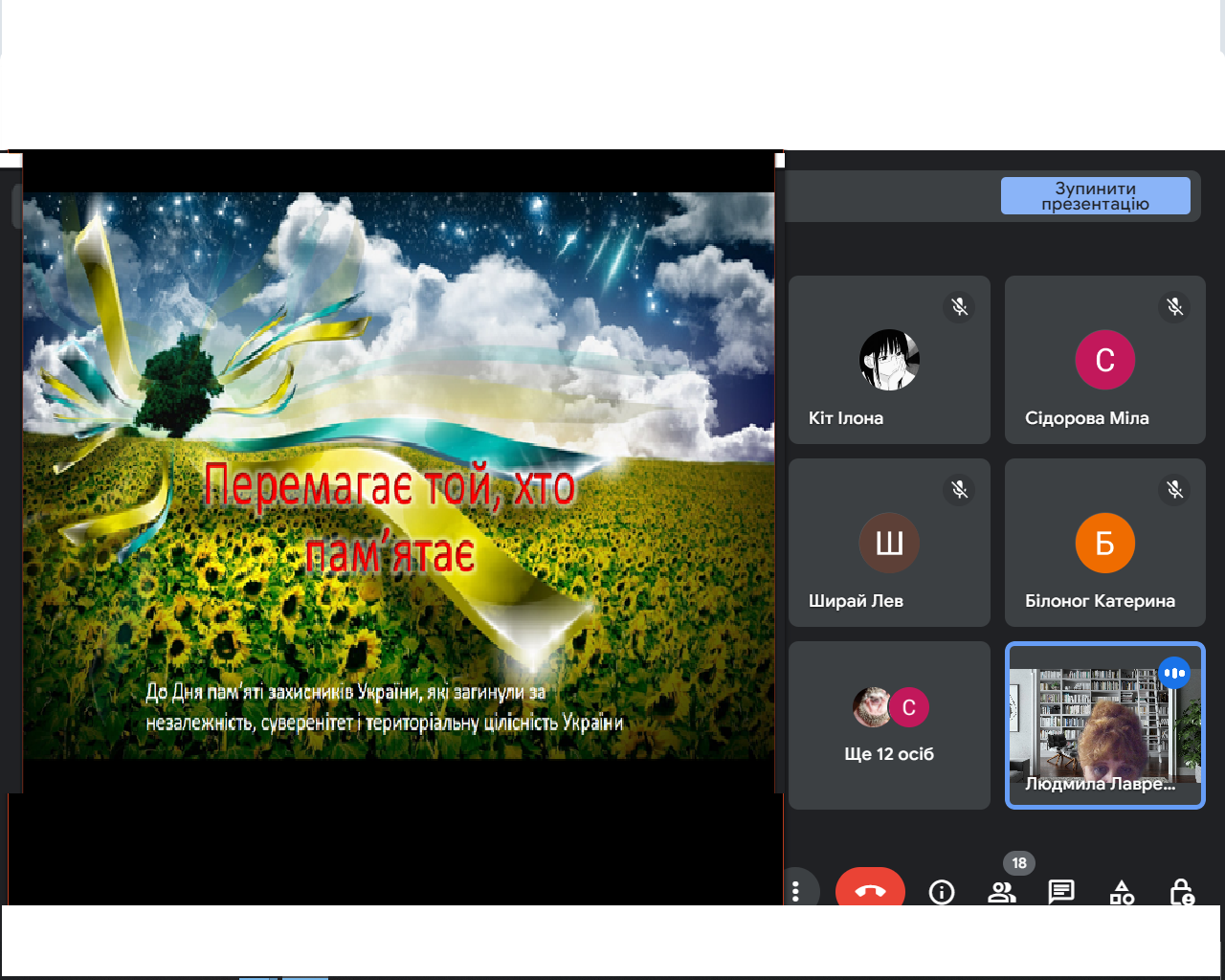Select Кіт Ілона participant tile
Screen dimensions: 1225x980
point(889,359)
